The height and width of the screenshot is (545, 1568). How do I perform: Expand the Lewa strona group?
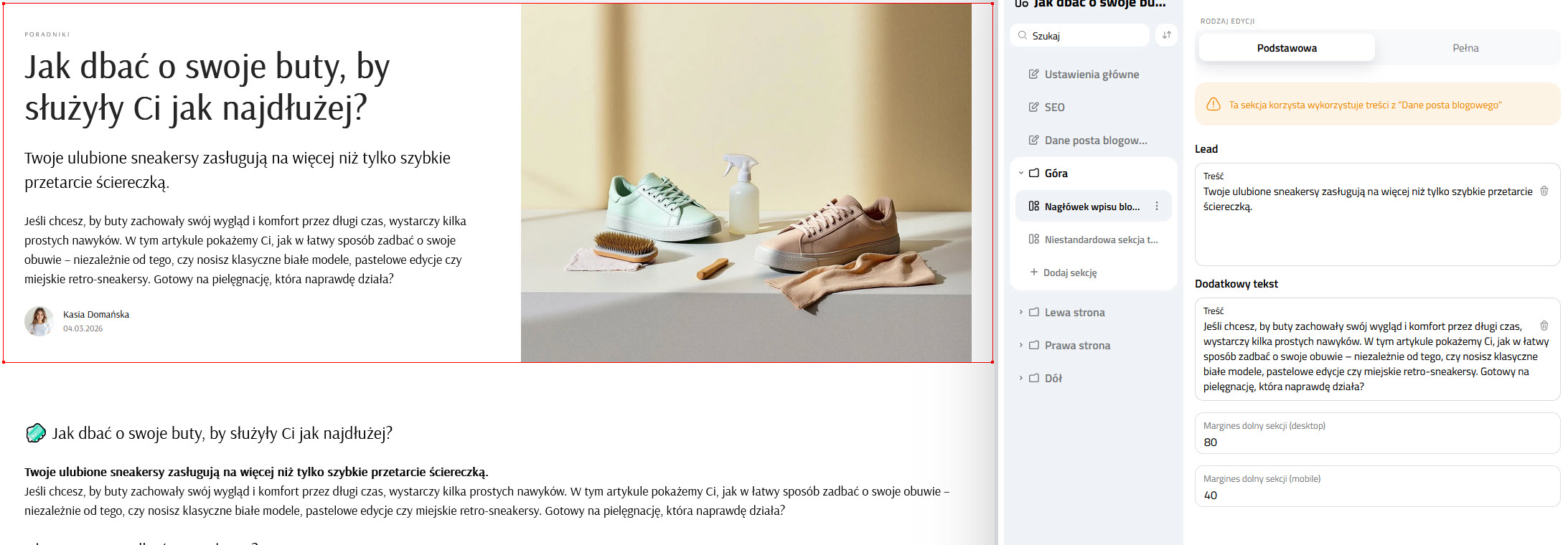point(1020,313)
